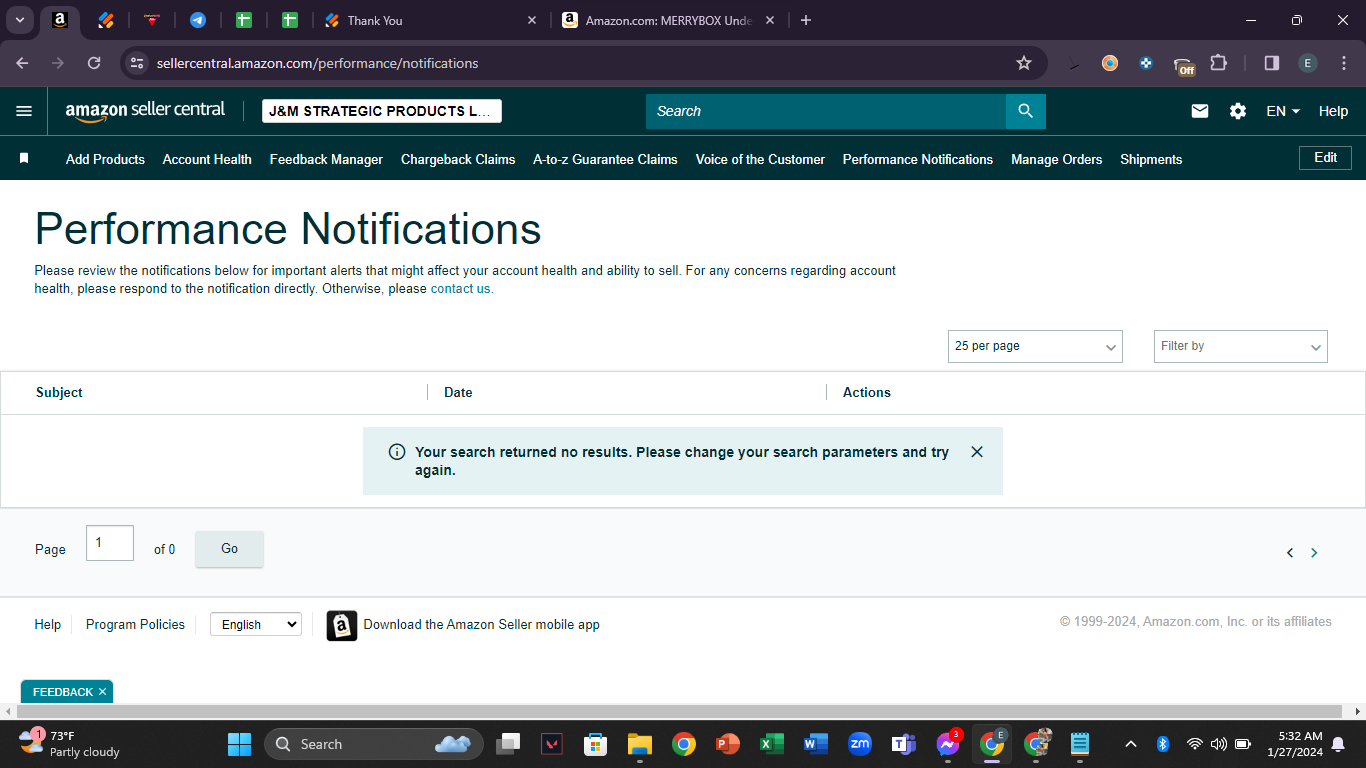Open the browser extensions puzzle icon
Image resolution: width=1366 pixels, height=768 pixels.
point(1218,63)
